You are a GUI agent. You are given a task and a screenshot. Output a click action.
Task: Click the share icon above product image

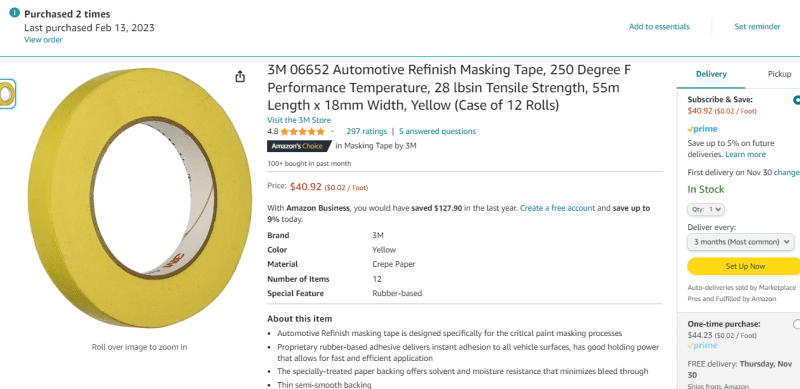coord(240,77)
